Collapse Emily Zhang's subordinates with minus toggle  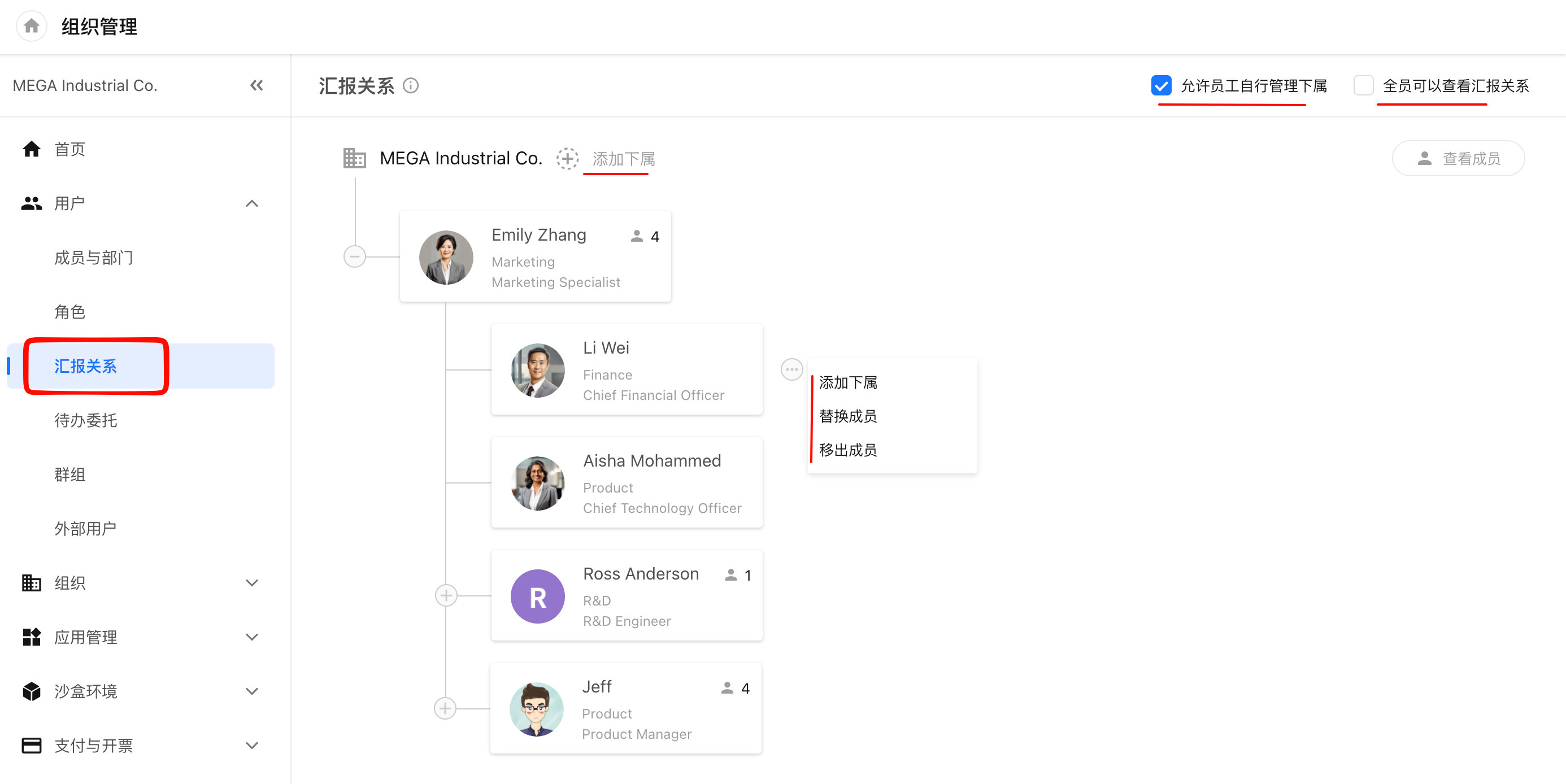pyautogui.click(x=354, y=256)
